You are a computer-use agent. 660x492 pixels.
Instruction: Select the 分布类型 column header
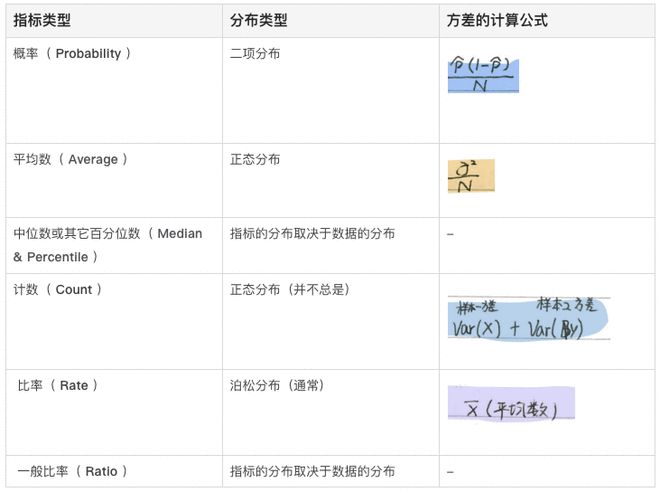258,20
